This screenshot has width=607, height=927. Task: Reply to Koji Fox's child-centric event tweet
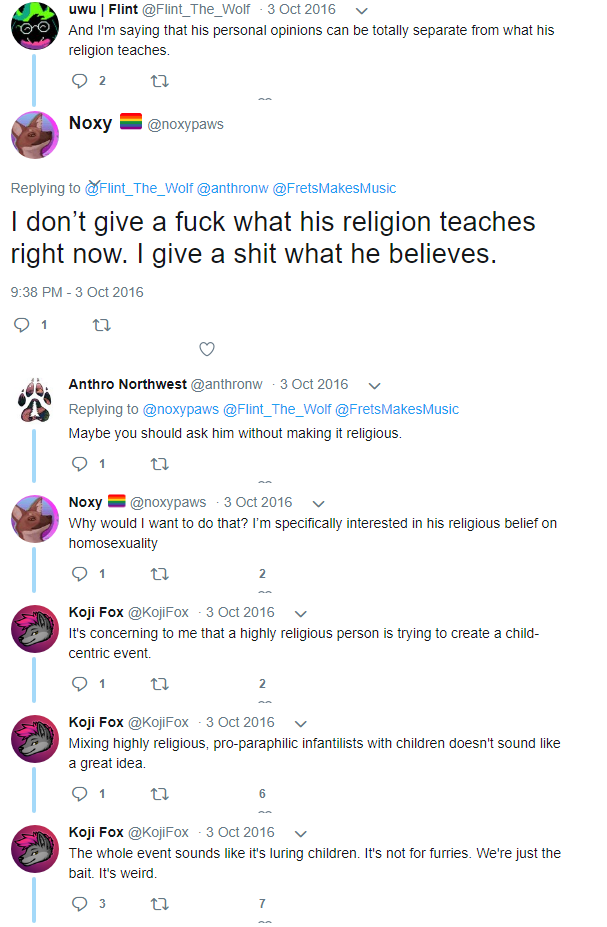coord(80,684)
